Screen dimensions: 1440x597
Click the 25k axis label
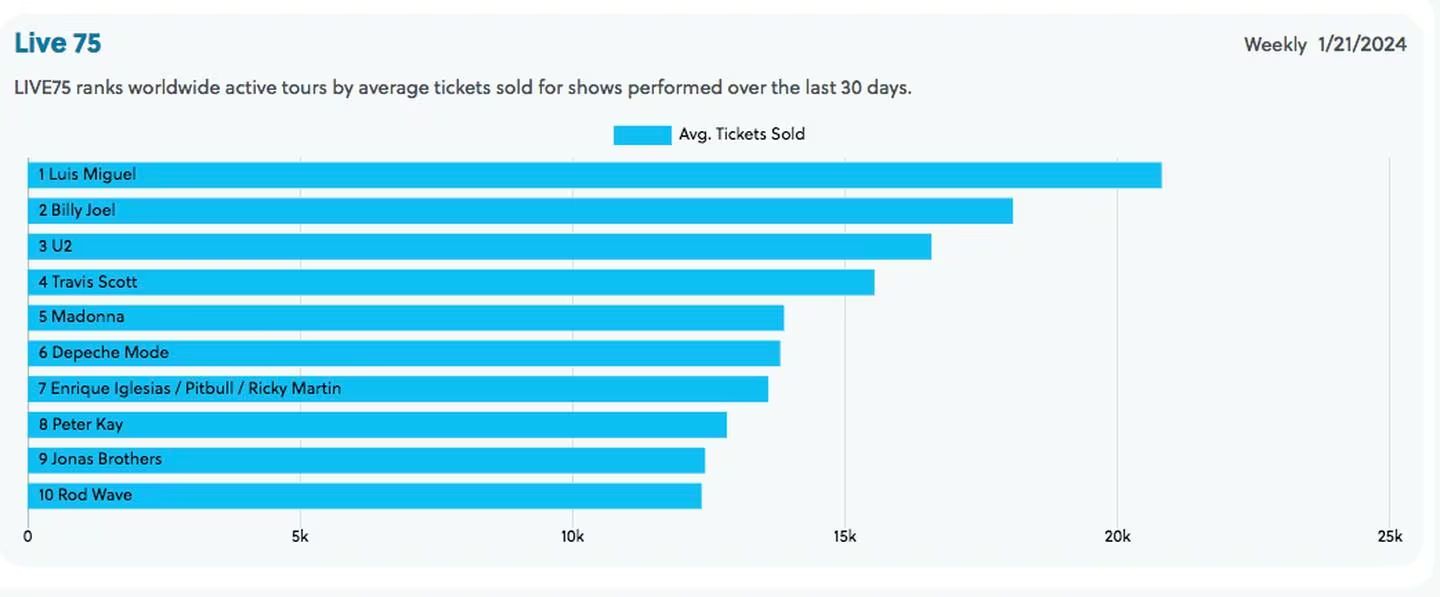1389,537
